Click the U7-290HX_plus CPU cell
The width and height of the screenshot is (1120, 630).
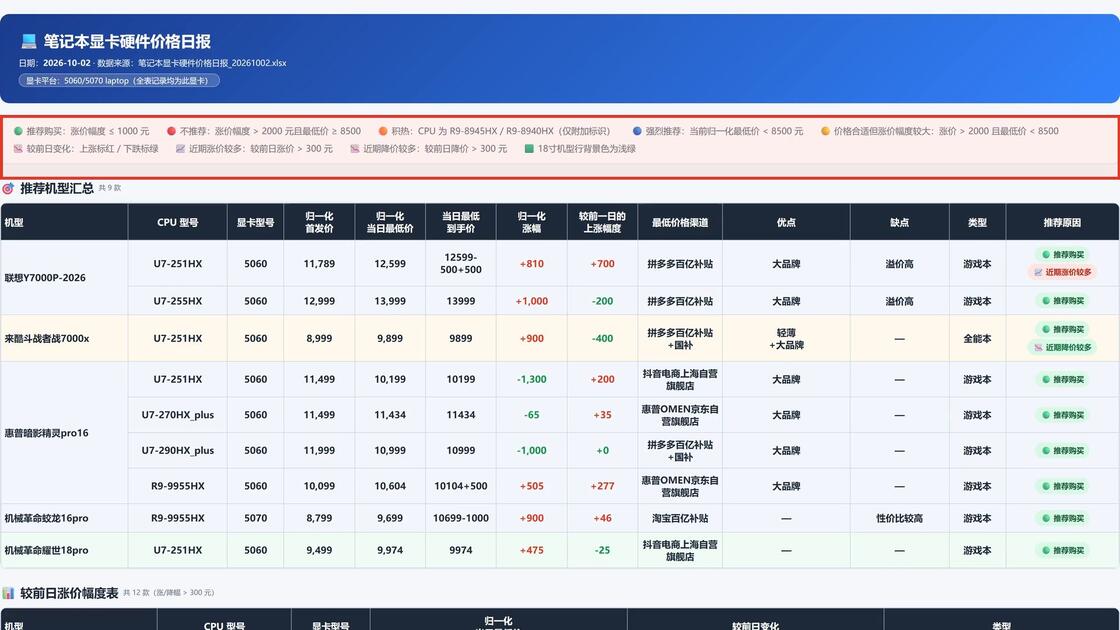[x=178, y=451]
